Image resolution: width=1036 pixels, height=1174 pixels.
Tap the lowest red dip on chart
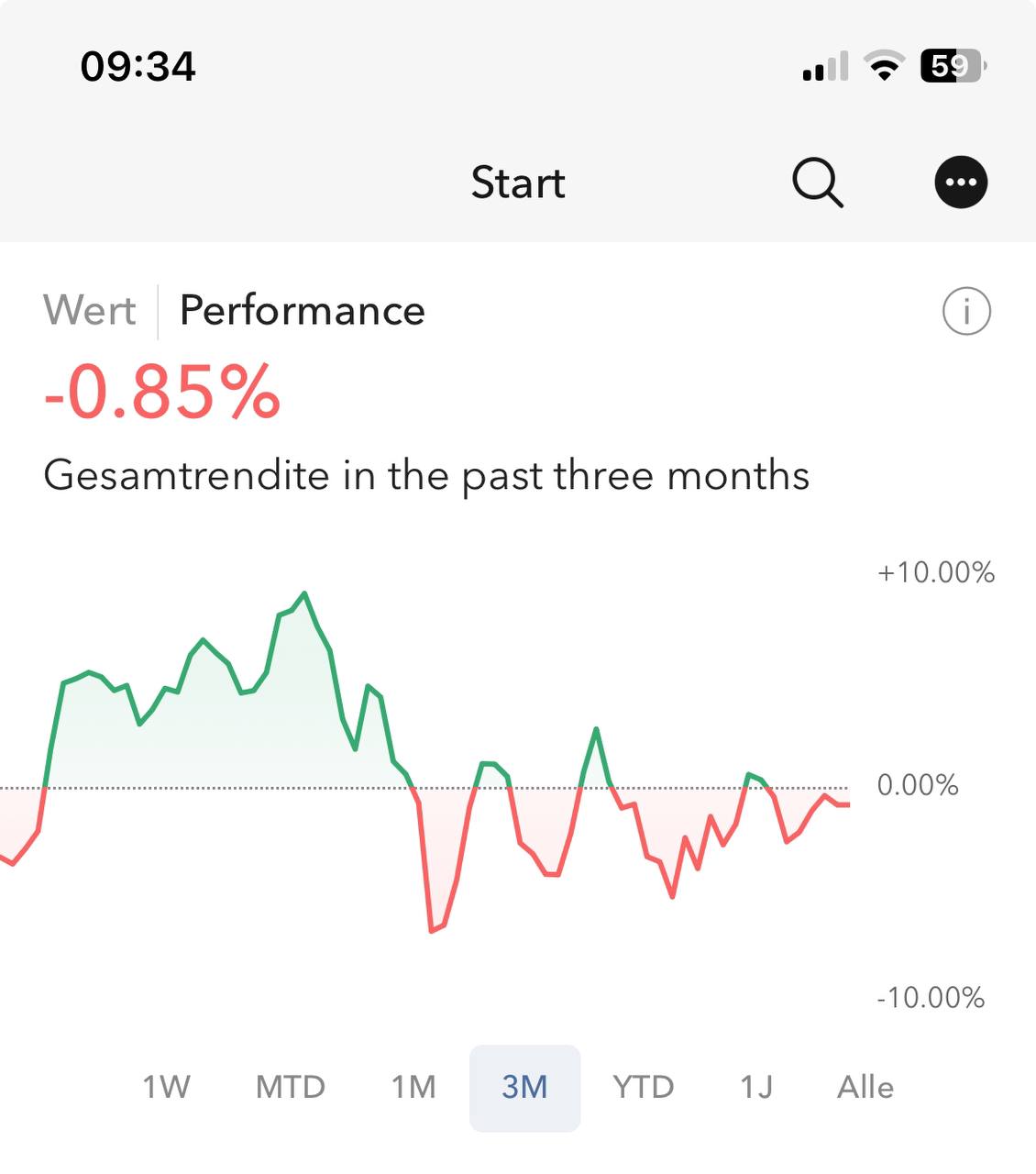[x=432, y=931]
